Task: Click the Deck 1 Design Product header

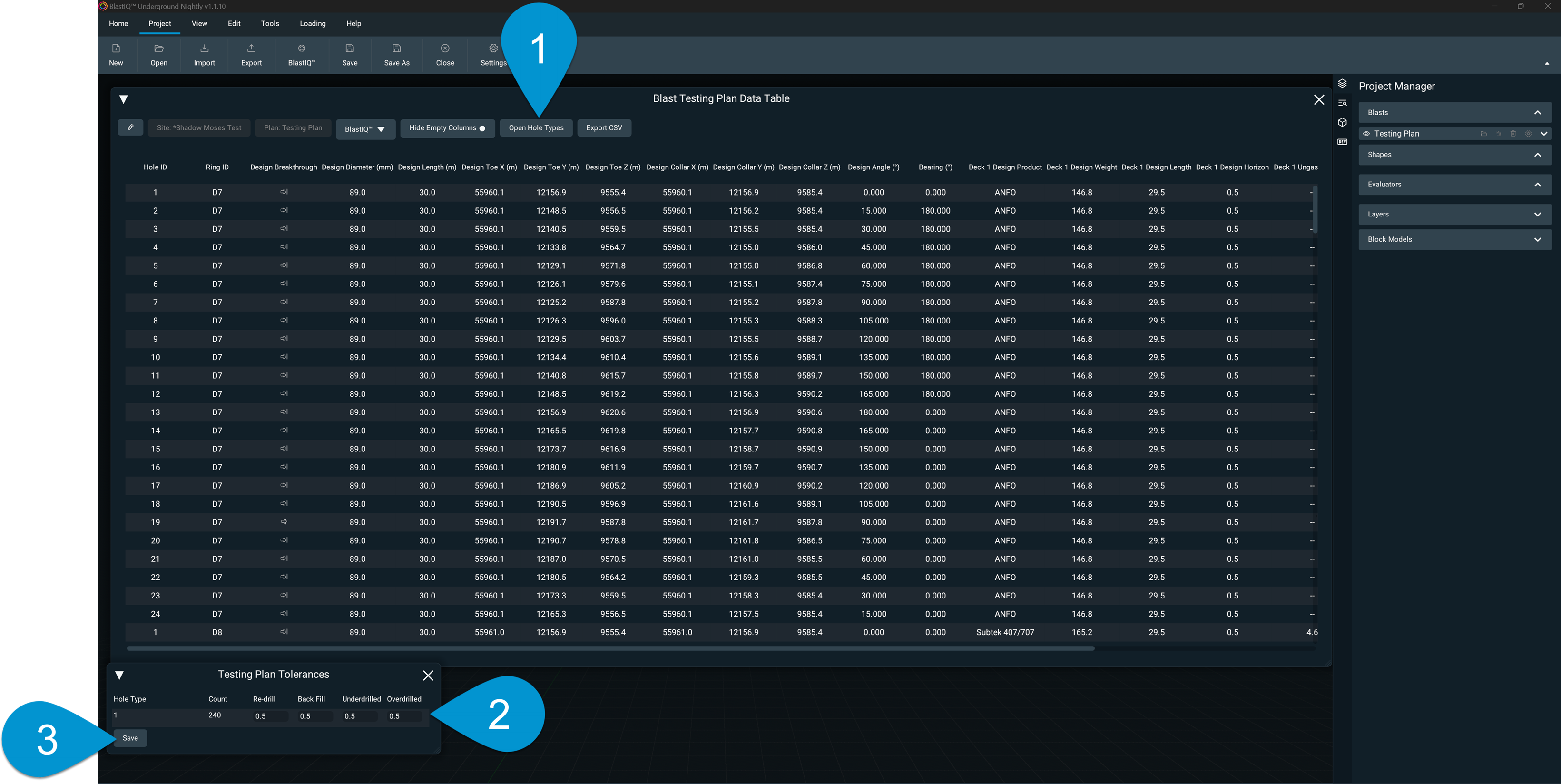Action: tap(1005, 167)
